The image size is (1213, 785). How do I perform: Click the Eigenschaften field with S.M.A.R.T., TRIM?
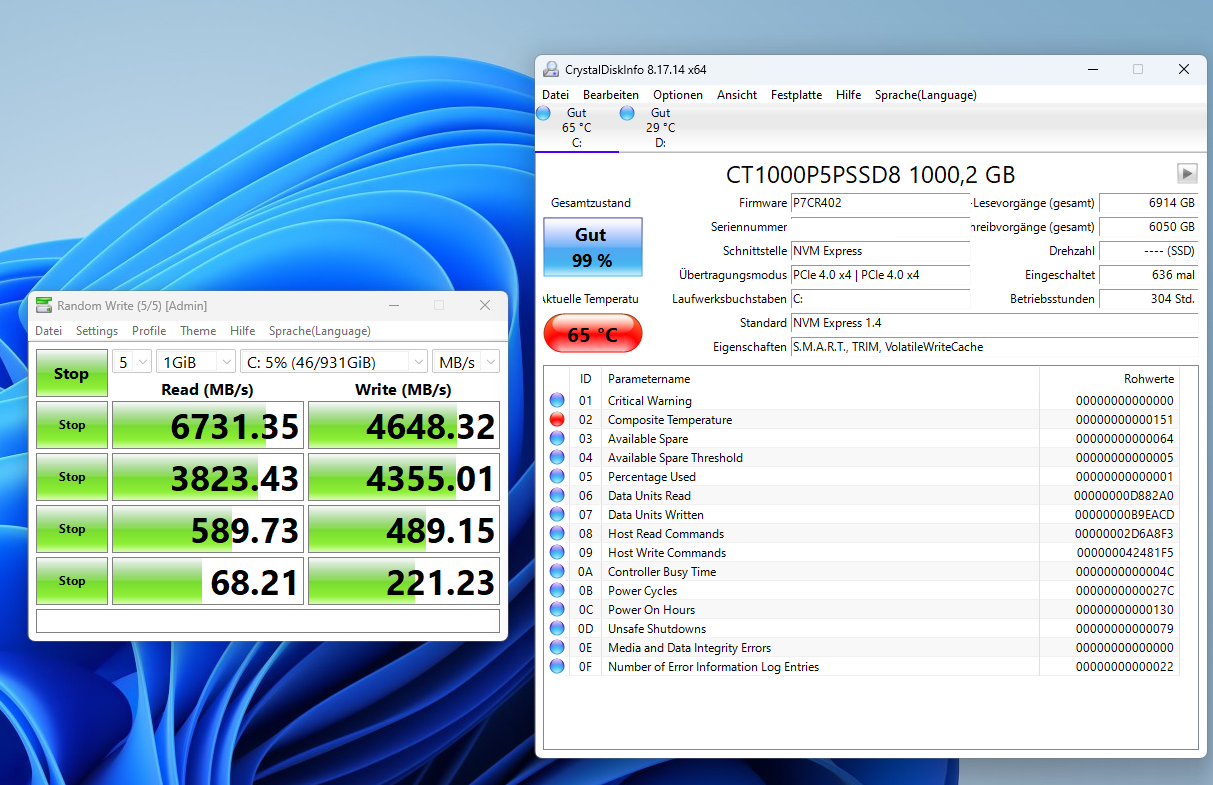(994, 347)
